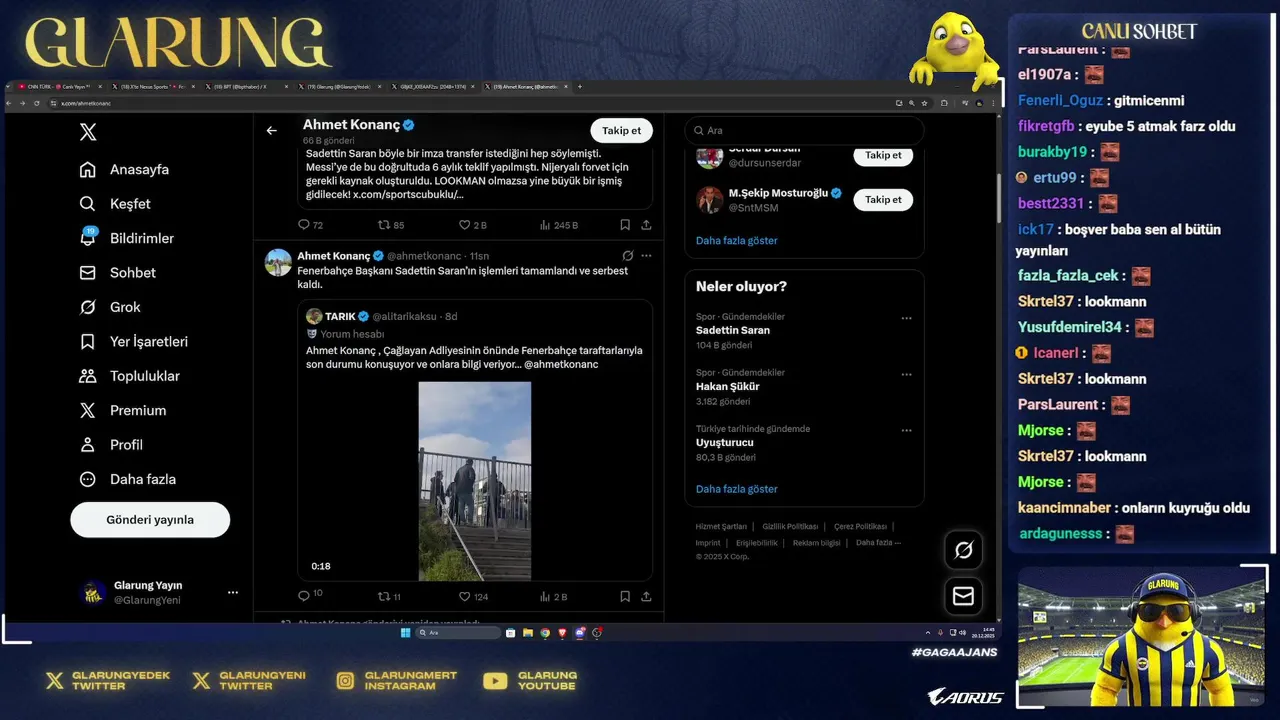Screen dimensions: 1280x720
Task: Open Glarung Yayın account options menu
Action: (x=233, y=593)
